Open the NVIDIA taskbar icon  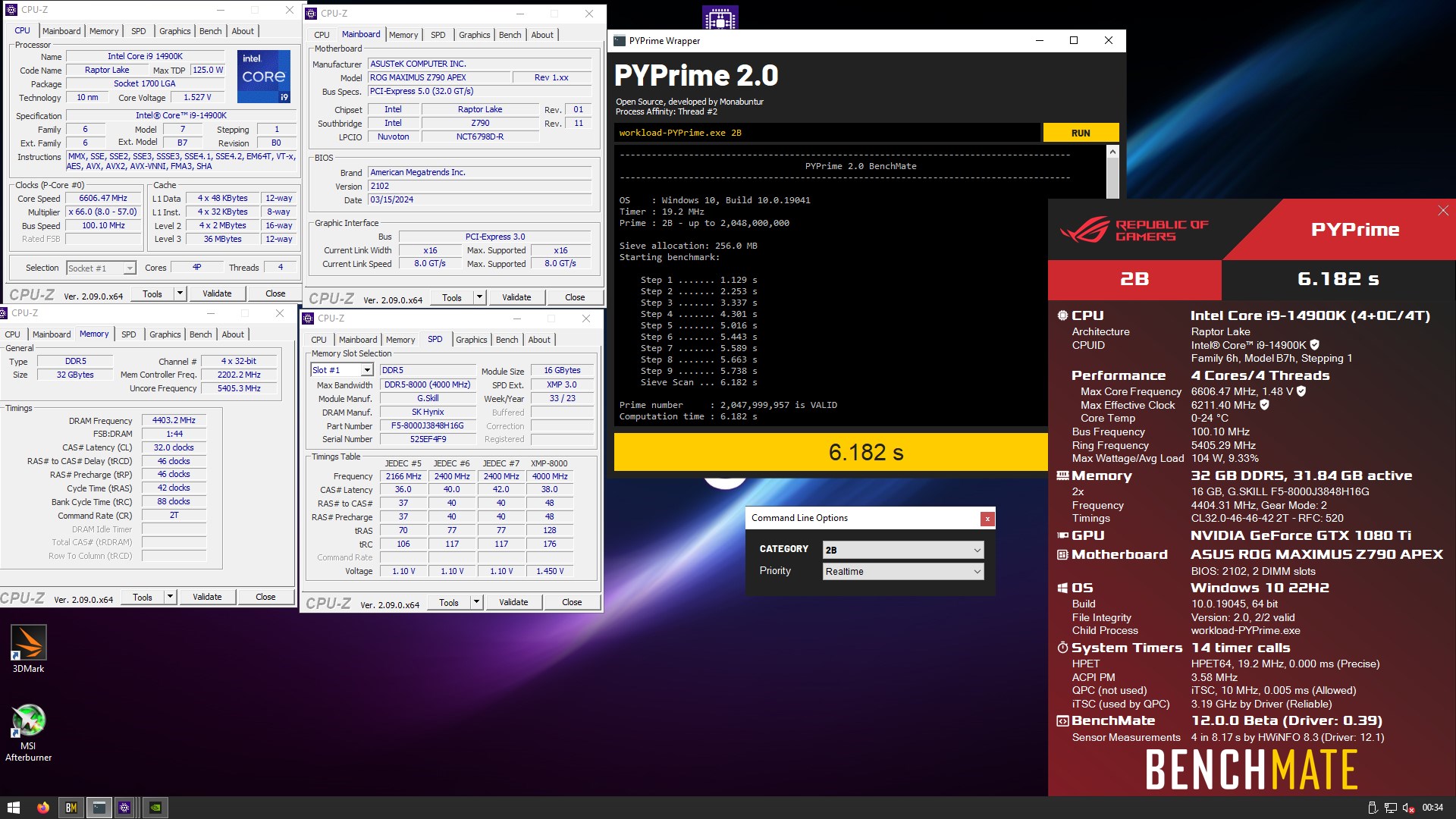pyautogui.click(x=155, y=808)
